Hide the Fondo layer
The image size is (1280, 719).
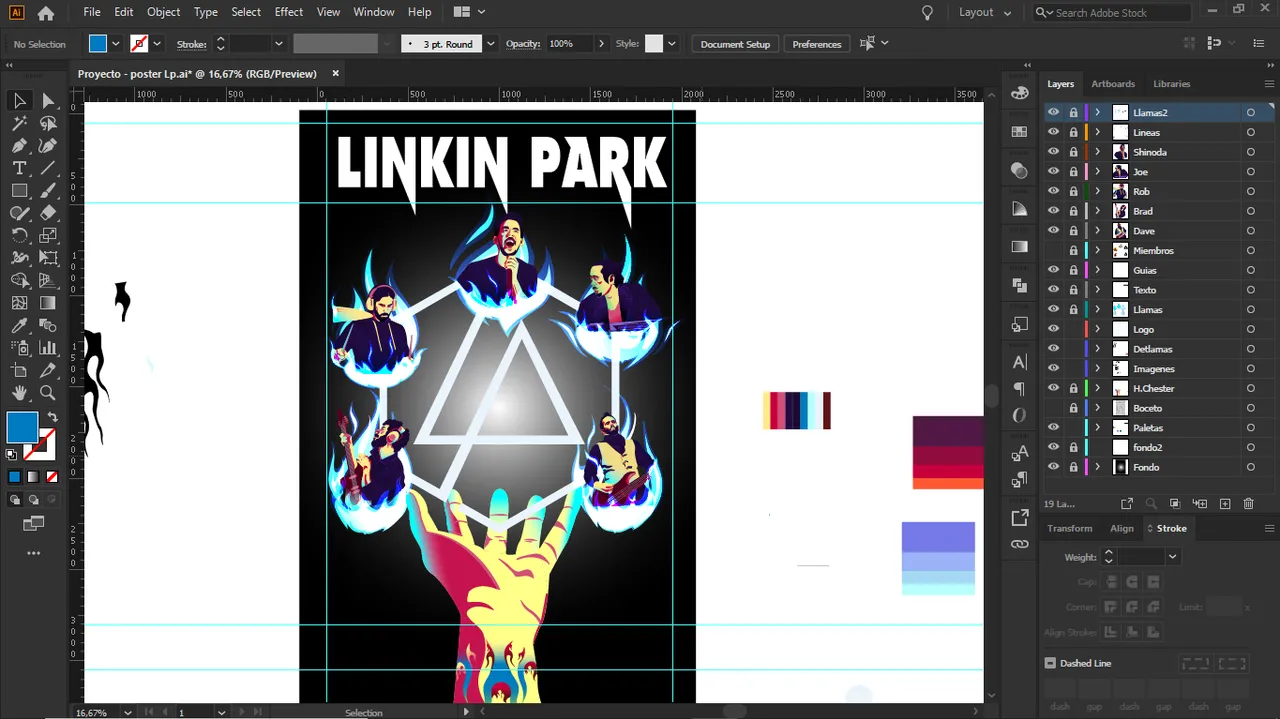coord(1053,467)
